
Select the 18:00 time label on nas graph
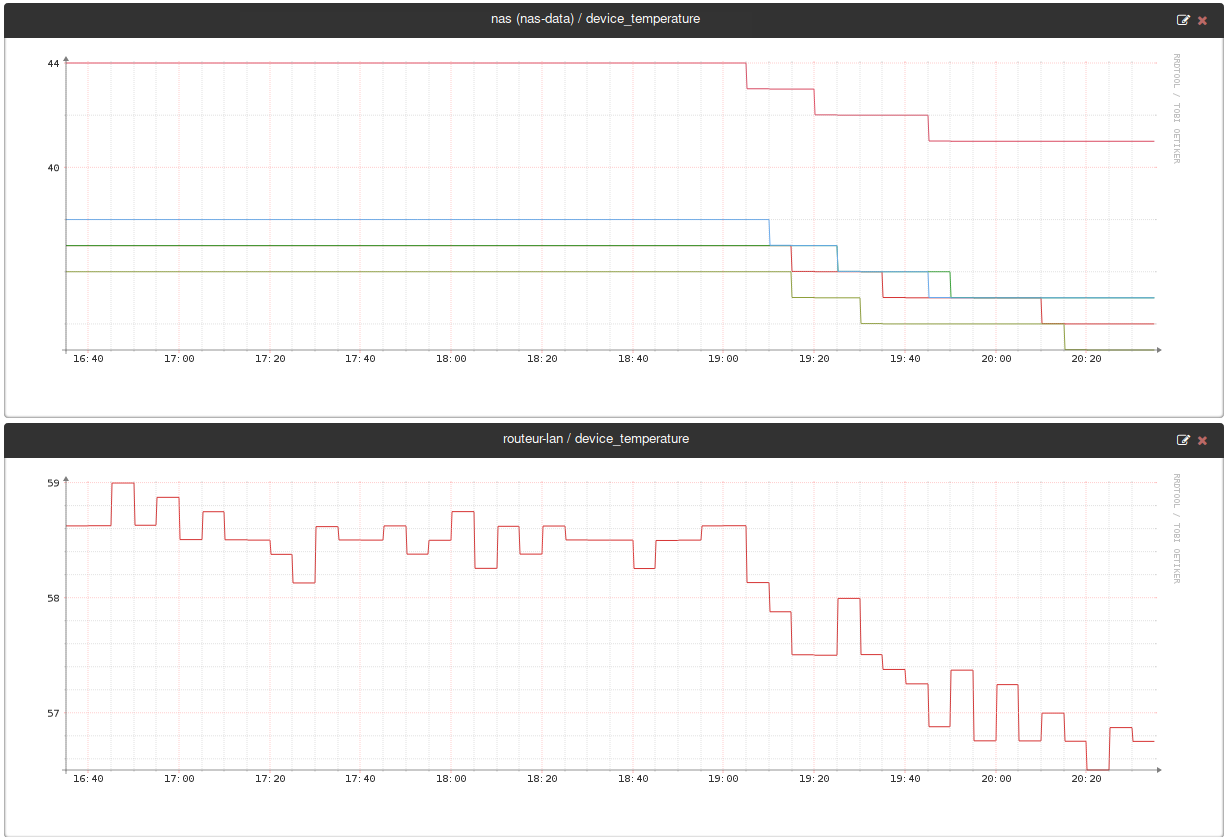[451, 359]
